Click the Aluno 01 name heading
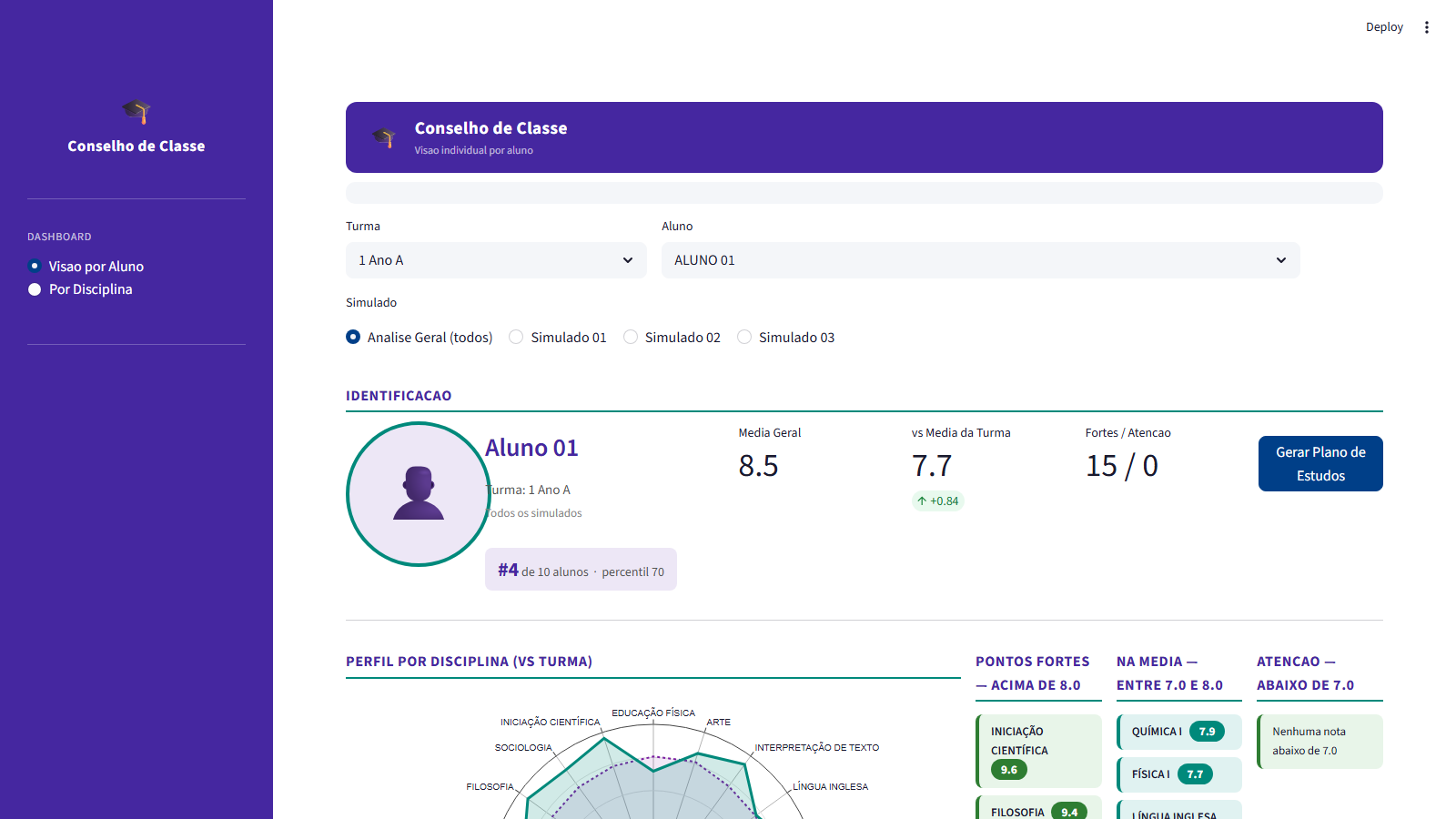The width and height of the screenshot is (1456, 819). pyautogui.click(x=531, y=448)
